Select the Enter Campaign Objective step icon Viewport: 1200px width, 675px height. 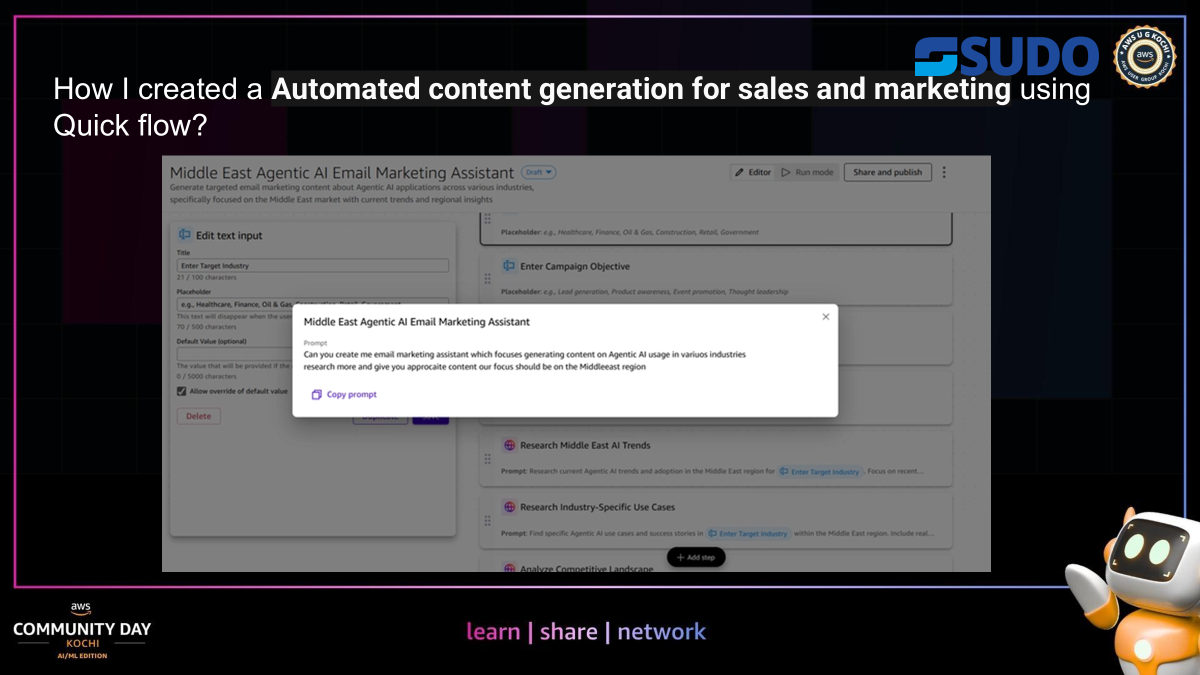pos(509,266)
